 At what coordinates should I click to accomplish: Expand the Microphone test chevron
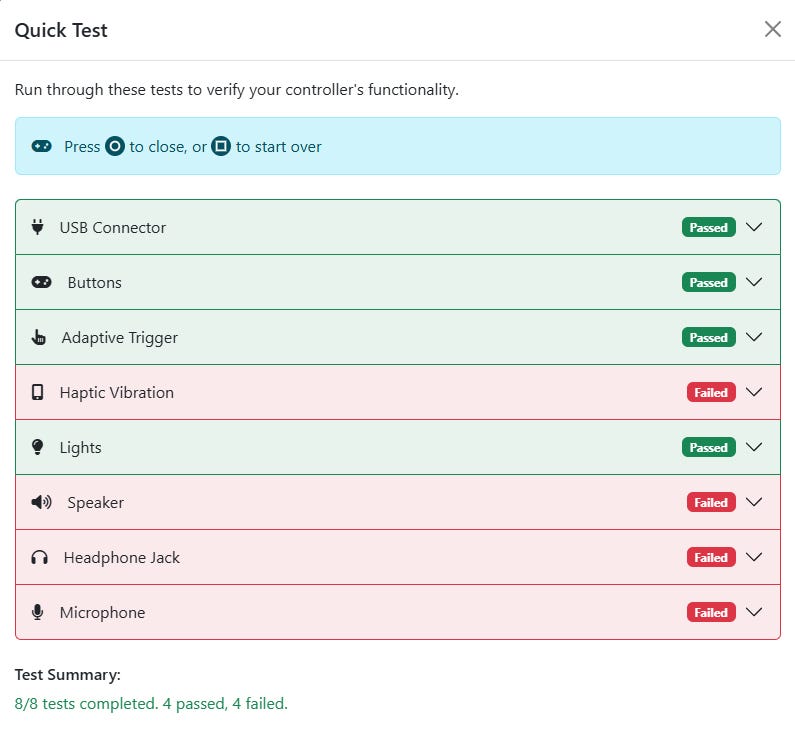(x=755, y=612)
